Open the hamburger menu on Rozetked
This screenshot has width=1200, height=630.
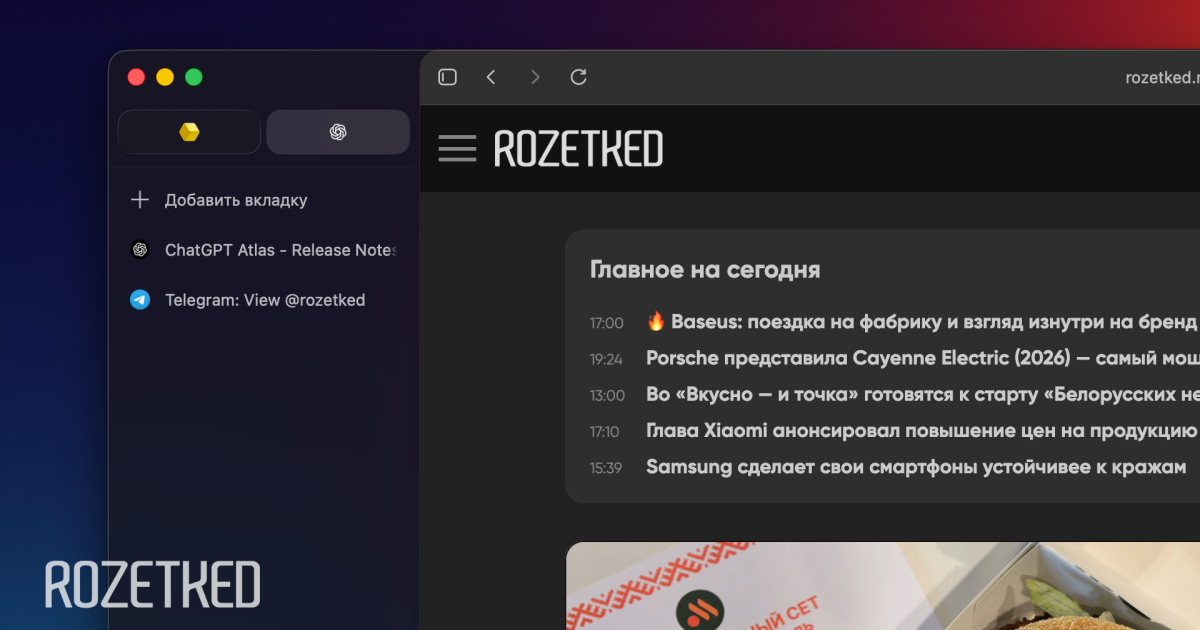[x=457, y=149]
